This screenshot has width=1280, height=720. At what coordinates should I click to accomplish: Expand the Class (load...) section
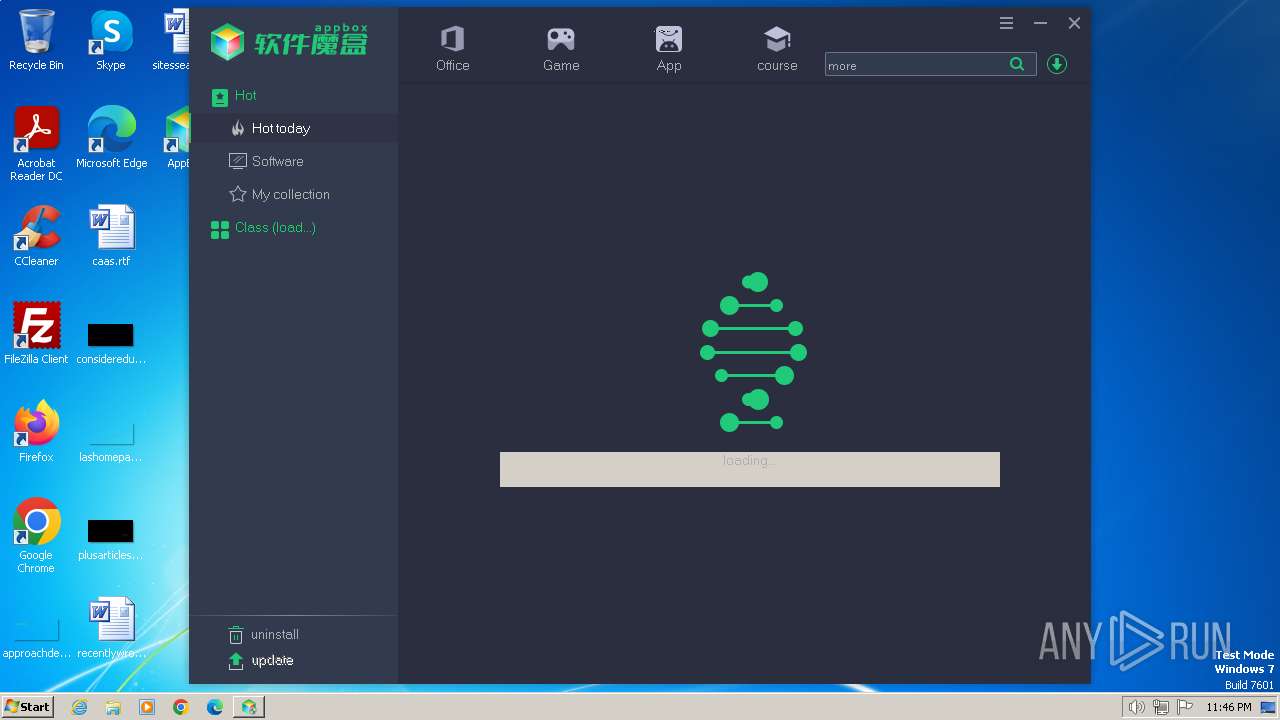click(x=264, y=228)
